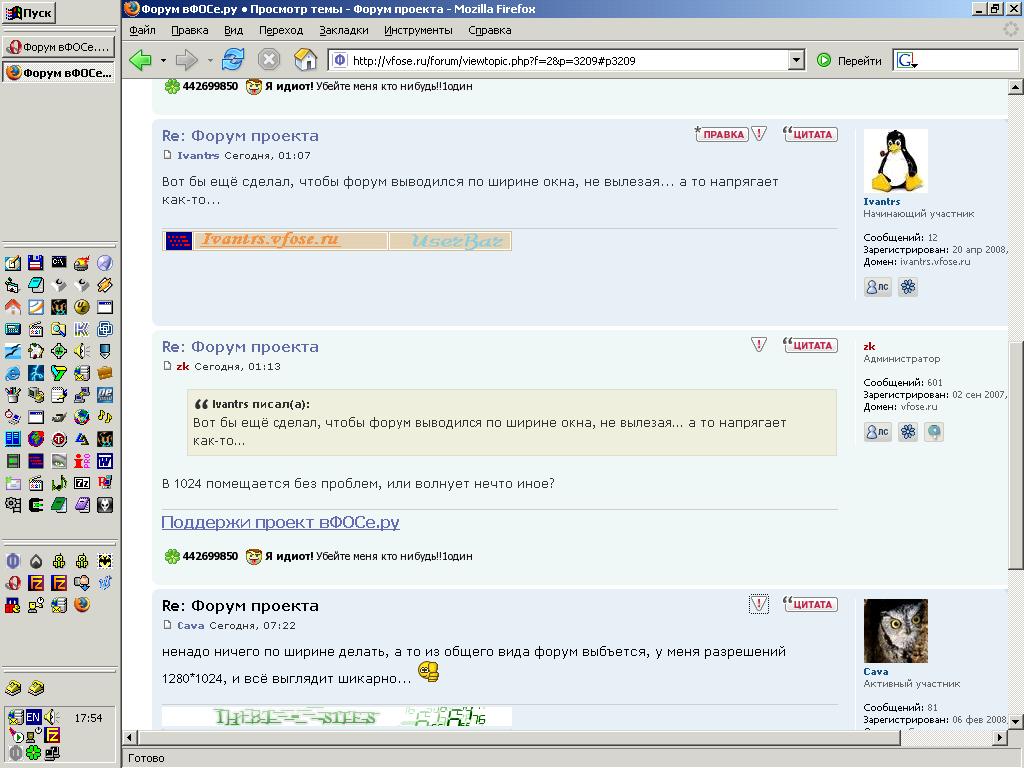Click the Поддержи проект вФОСе.ру link

pyautogui.click(x=280, y=523)
